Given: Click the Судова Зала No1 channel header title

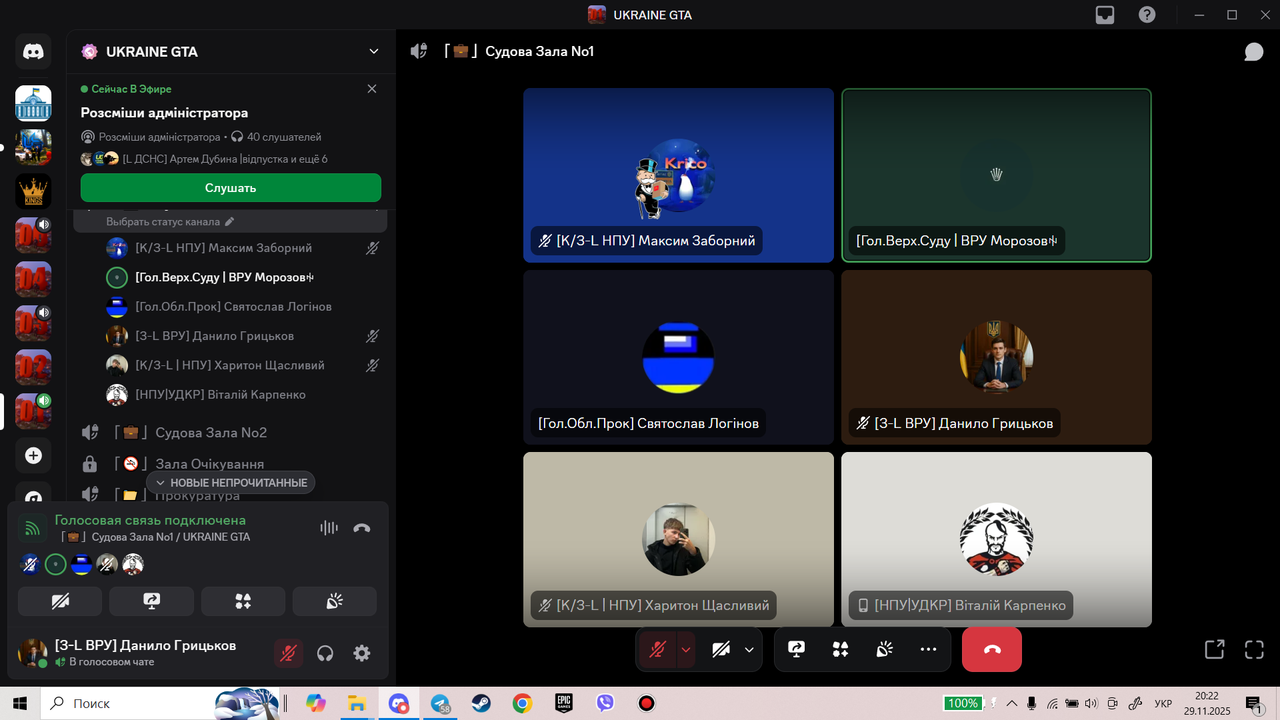Looking at the screenshot, I should point(539,51).
